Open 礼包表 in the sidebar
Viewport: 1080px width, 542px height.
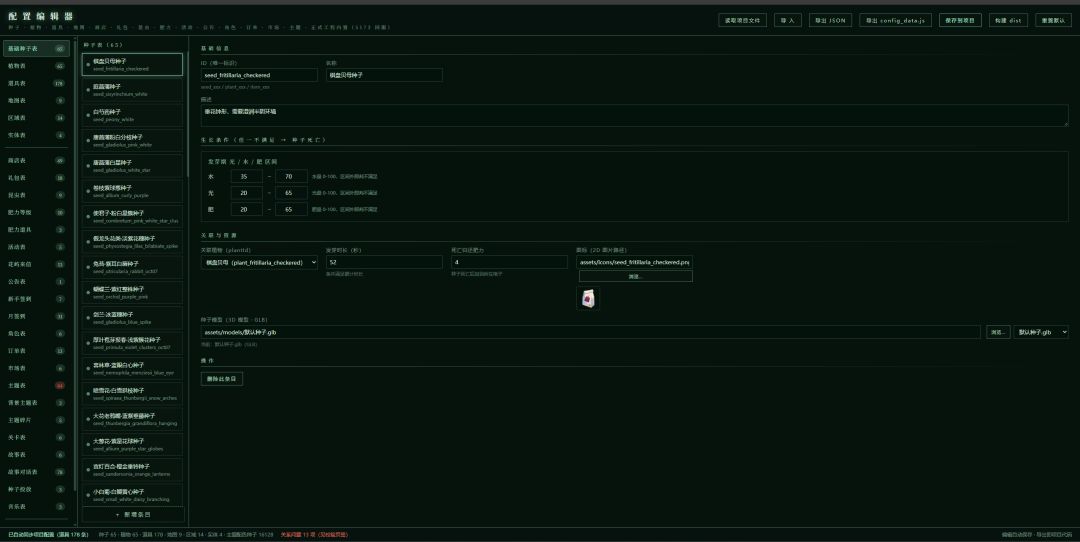36,178
